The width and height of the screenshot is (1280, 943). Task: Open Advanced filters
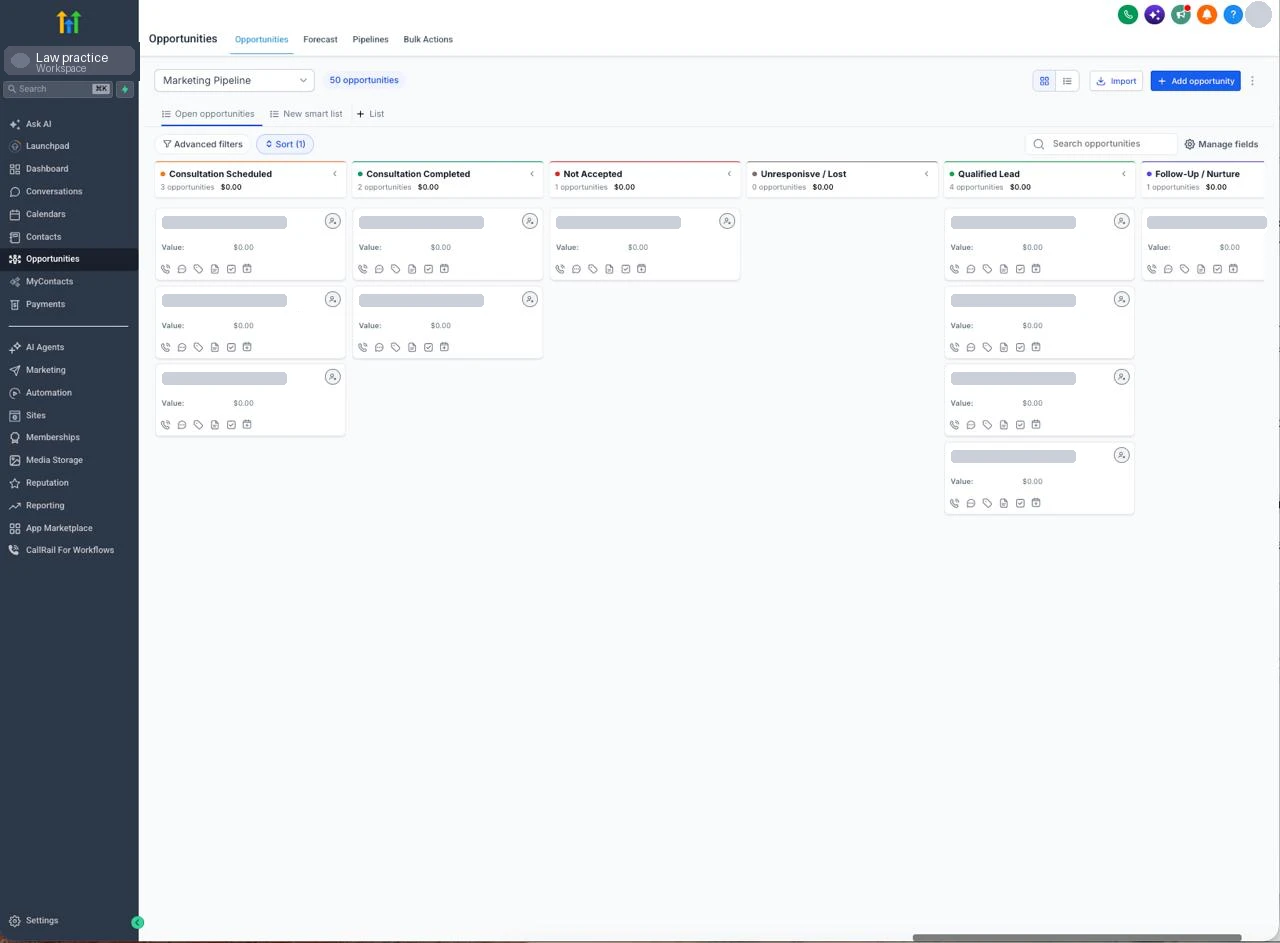tap(203, 144)
